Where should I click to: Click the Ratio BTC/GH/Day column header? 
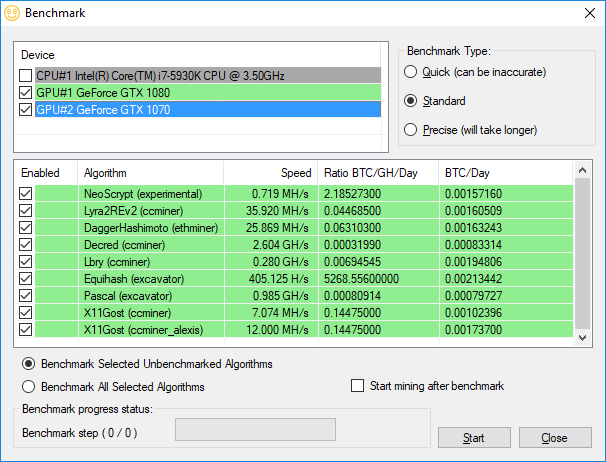tap(378, 173)
